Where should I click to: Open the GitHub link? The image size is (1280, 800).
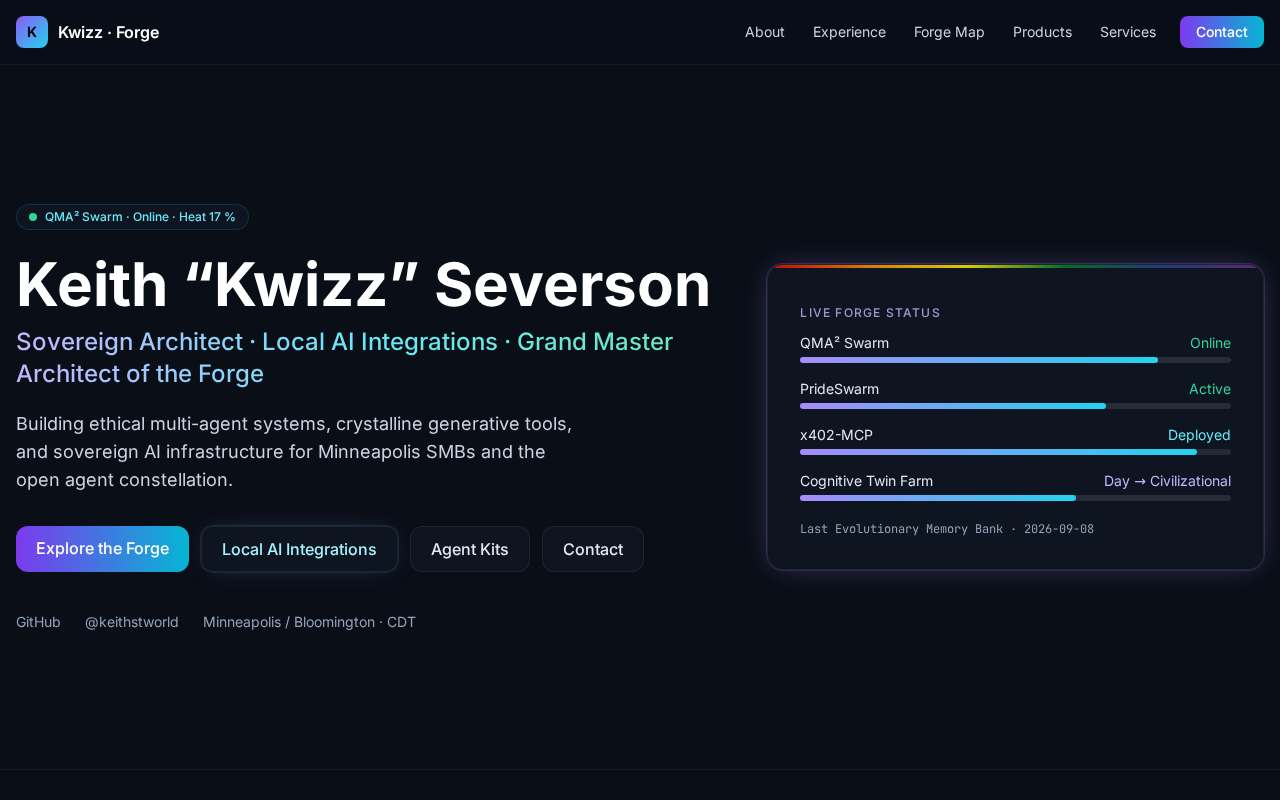click(x=38, y=622)
